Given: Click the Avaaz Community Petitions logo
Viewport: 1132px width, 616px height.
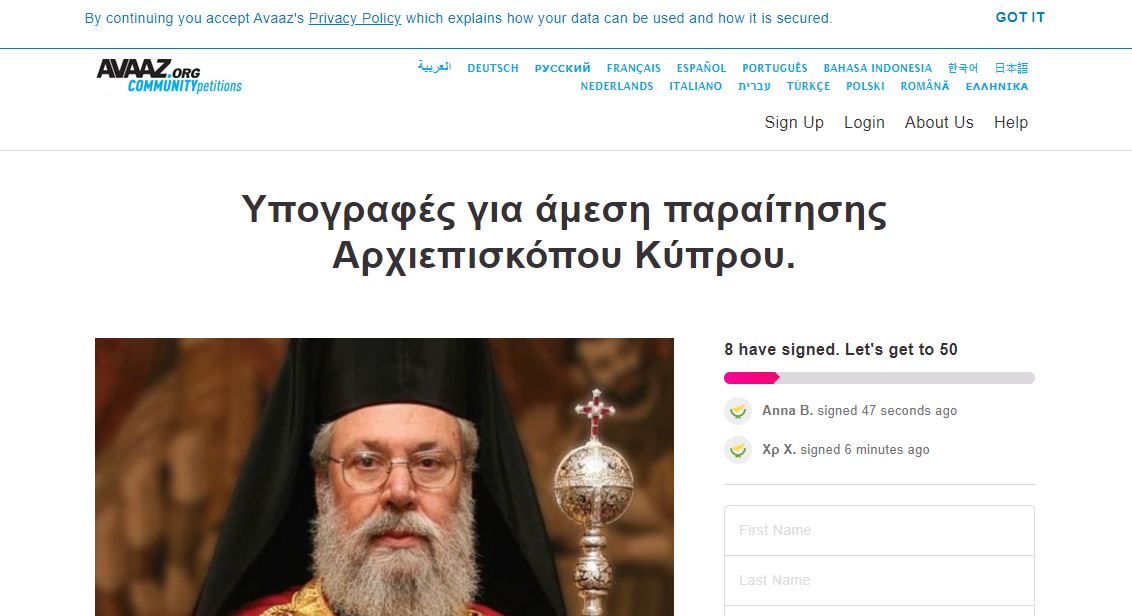Looking at the screenshot, I should tap(170, 76).
